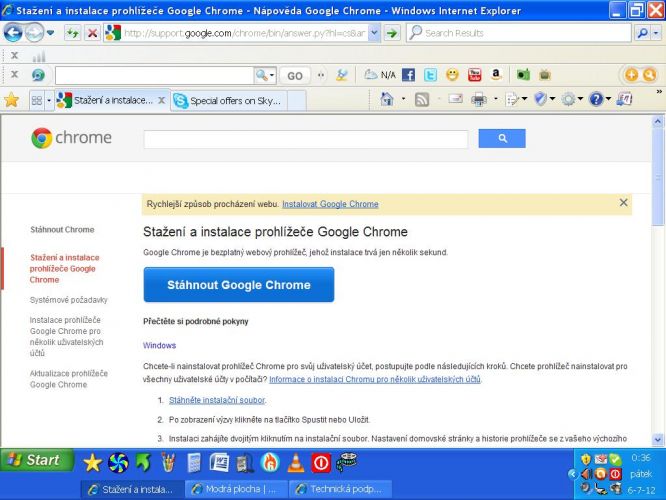The image size is (666, 500).
Task: Open the Informace o instalaci Chromu link
Action: point(375,379)
